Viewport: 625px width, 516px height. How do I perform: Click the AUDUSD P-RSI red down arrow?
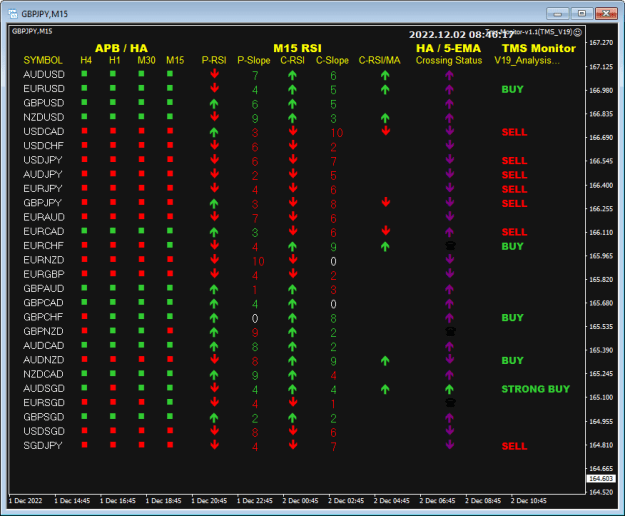click(x=214, y=74)
